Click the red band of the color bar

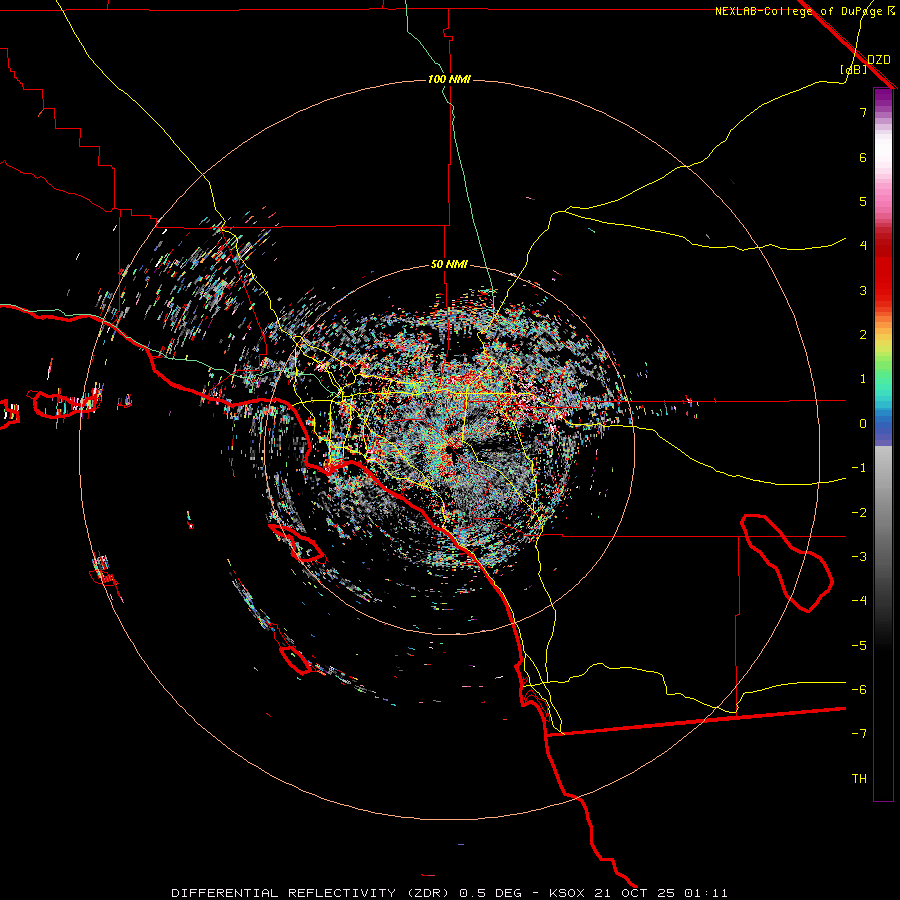[x=883, y=270]
